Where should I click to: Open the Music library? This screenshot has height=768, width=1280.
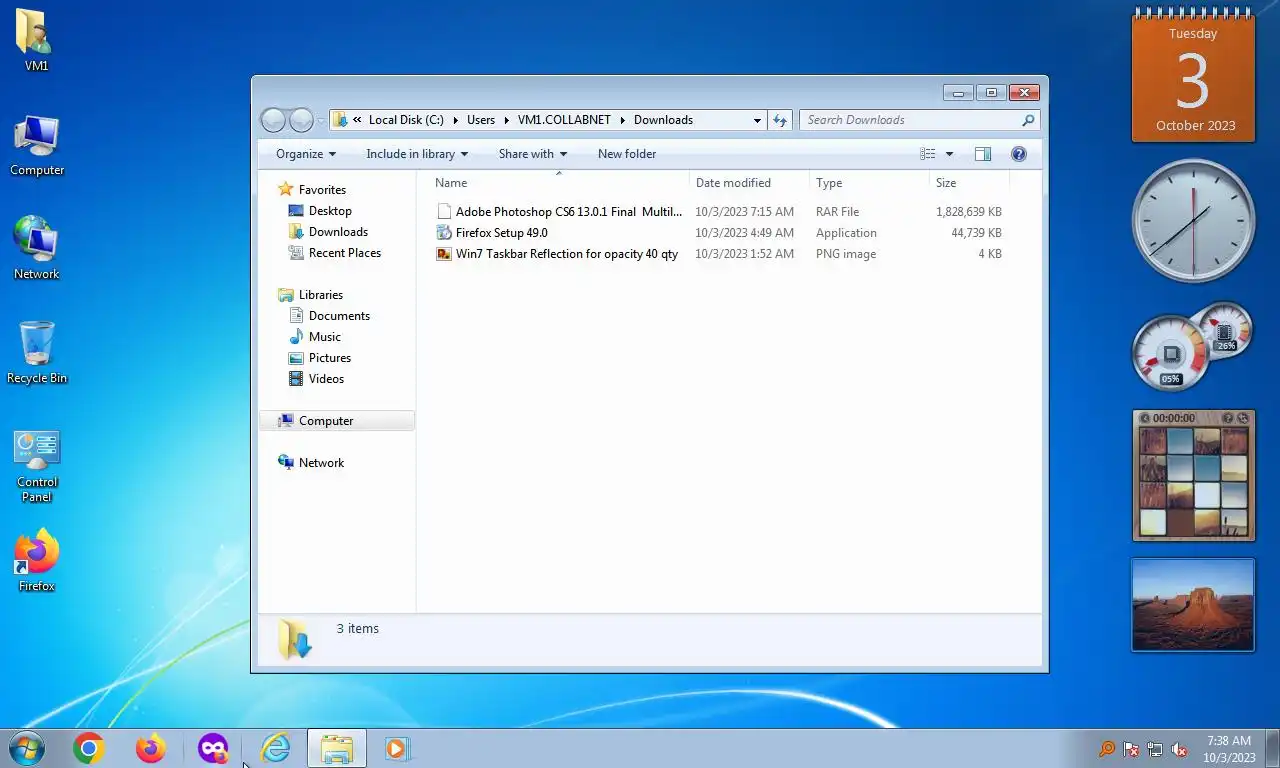click(325, 337)
